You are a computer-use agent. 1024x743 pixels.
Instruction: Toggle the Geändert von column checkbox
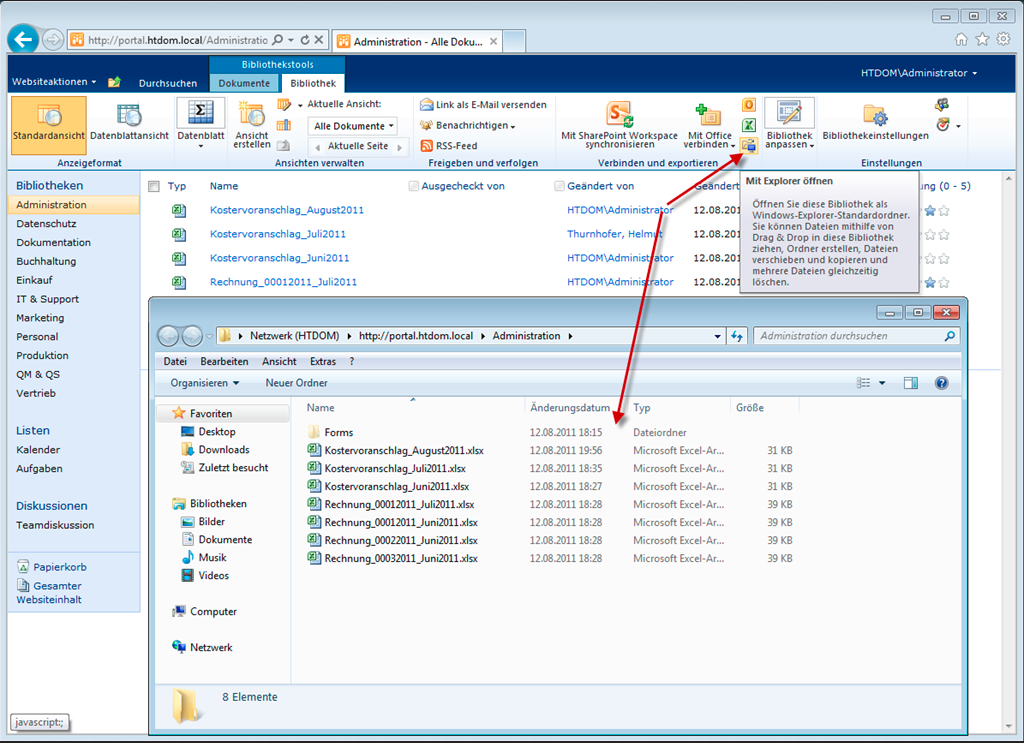coord(559,186)
